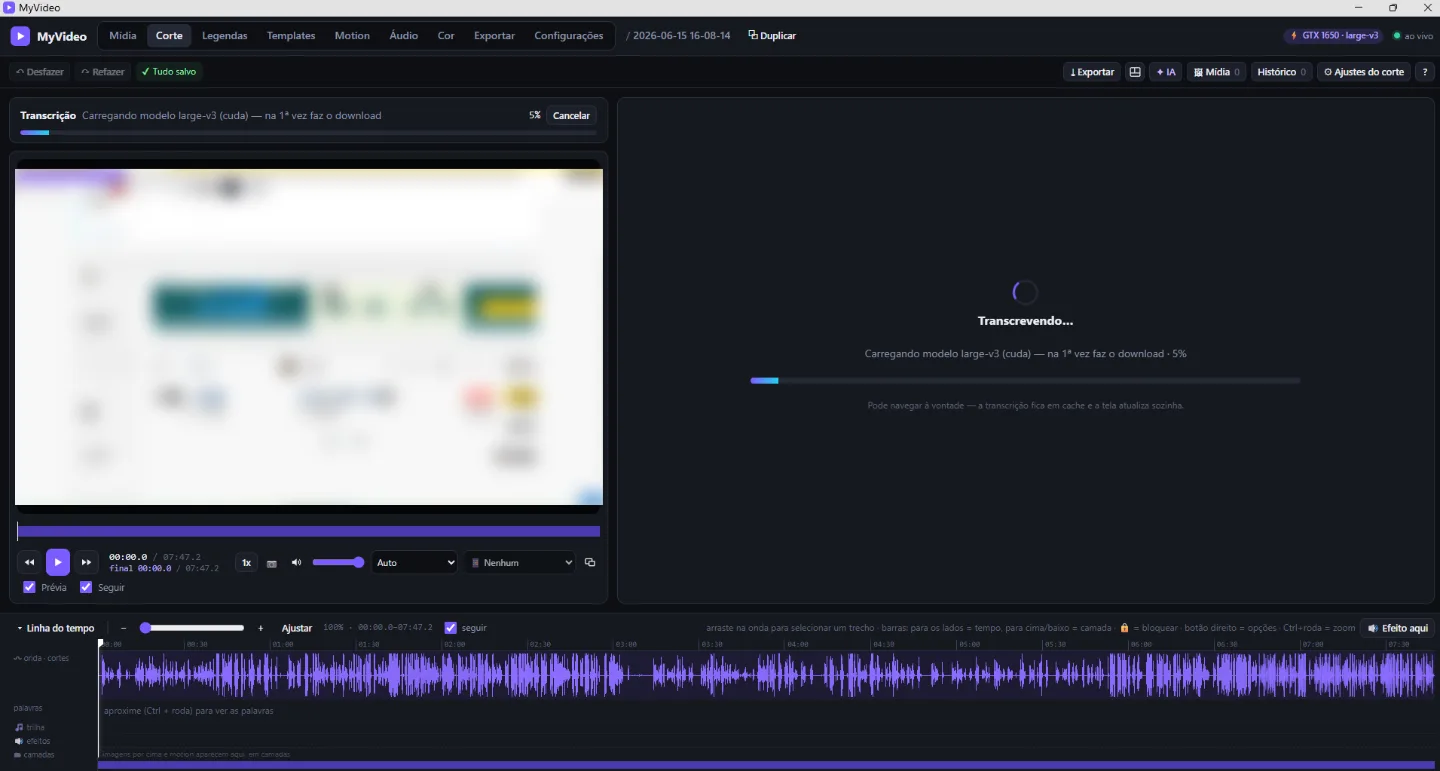
Task: Open the Auto dropdown
Action: 415,562
